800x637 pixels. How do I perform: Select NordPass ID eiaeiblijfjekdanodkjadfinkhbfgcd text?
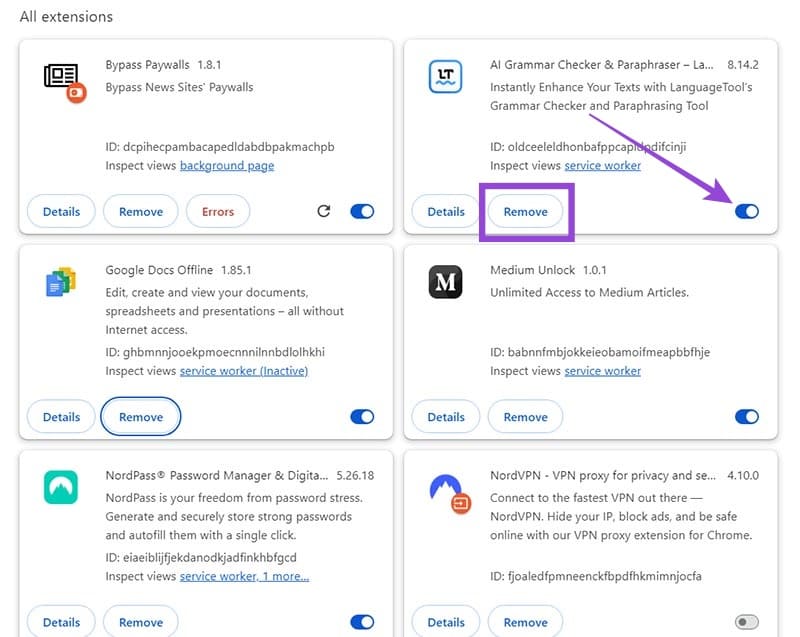[201, 557]
